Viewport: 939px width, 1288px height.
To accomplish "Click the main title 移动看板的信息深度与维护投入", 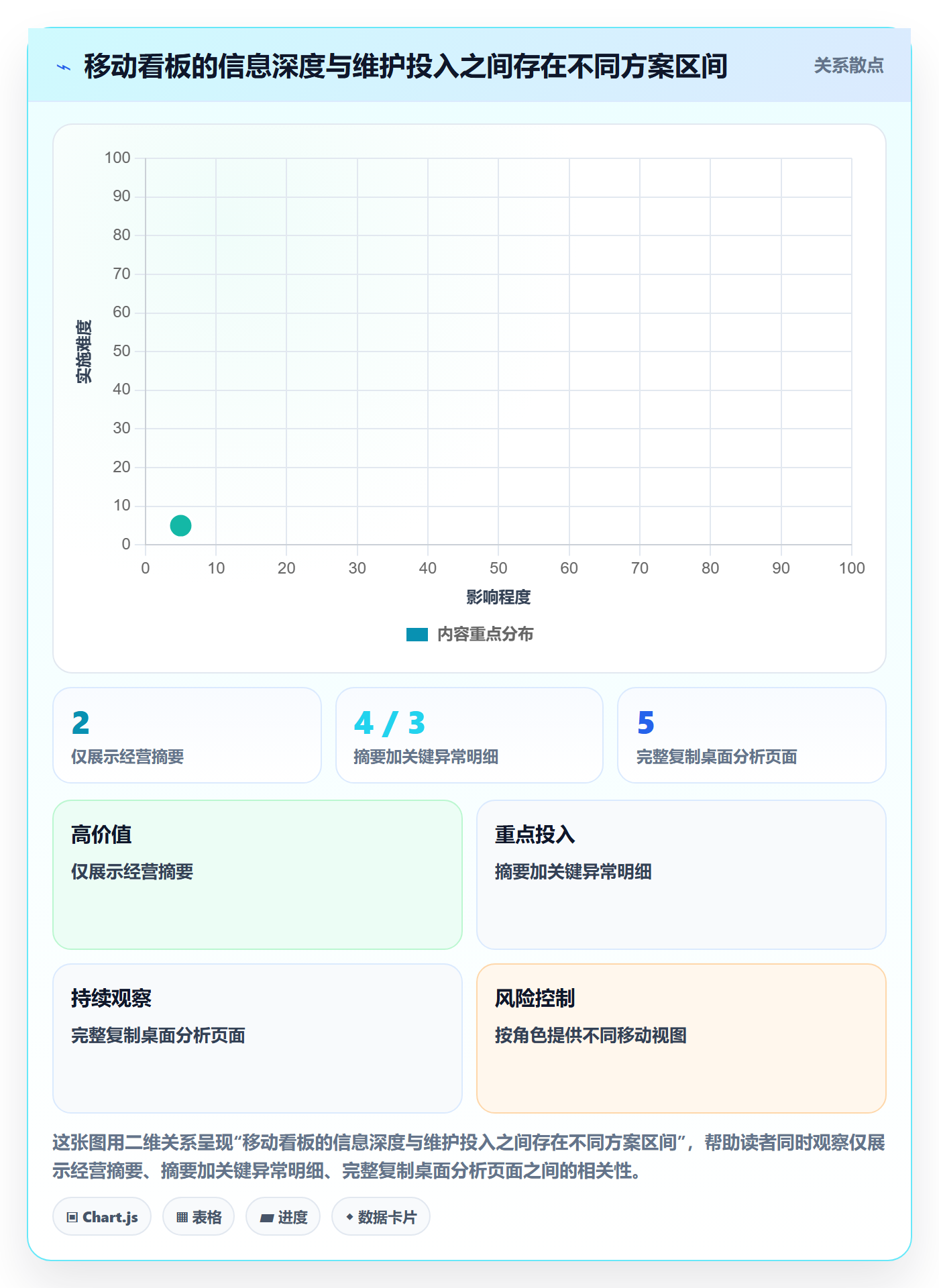I will [x=406, y=66].
